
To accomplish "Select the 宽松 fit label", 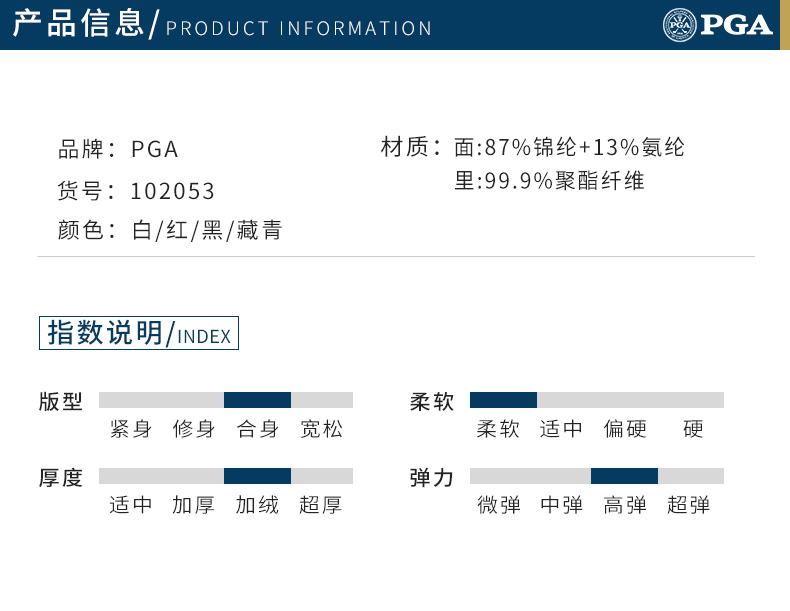I will [x=321, y=429].
